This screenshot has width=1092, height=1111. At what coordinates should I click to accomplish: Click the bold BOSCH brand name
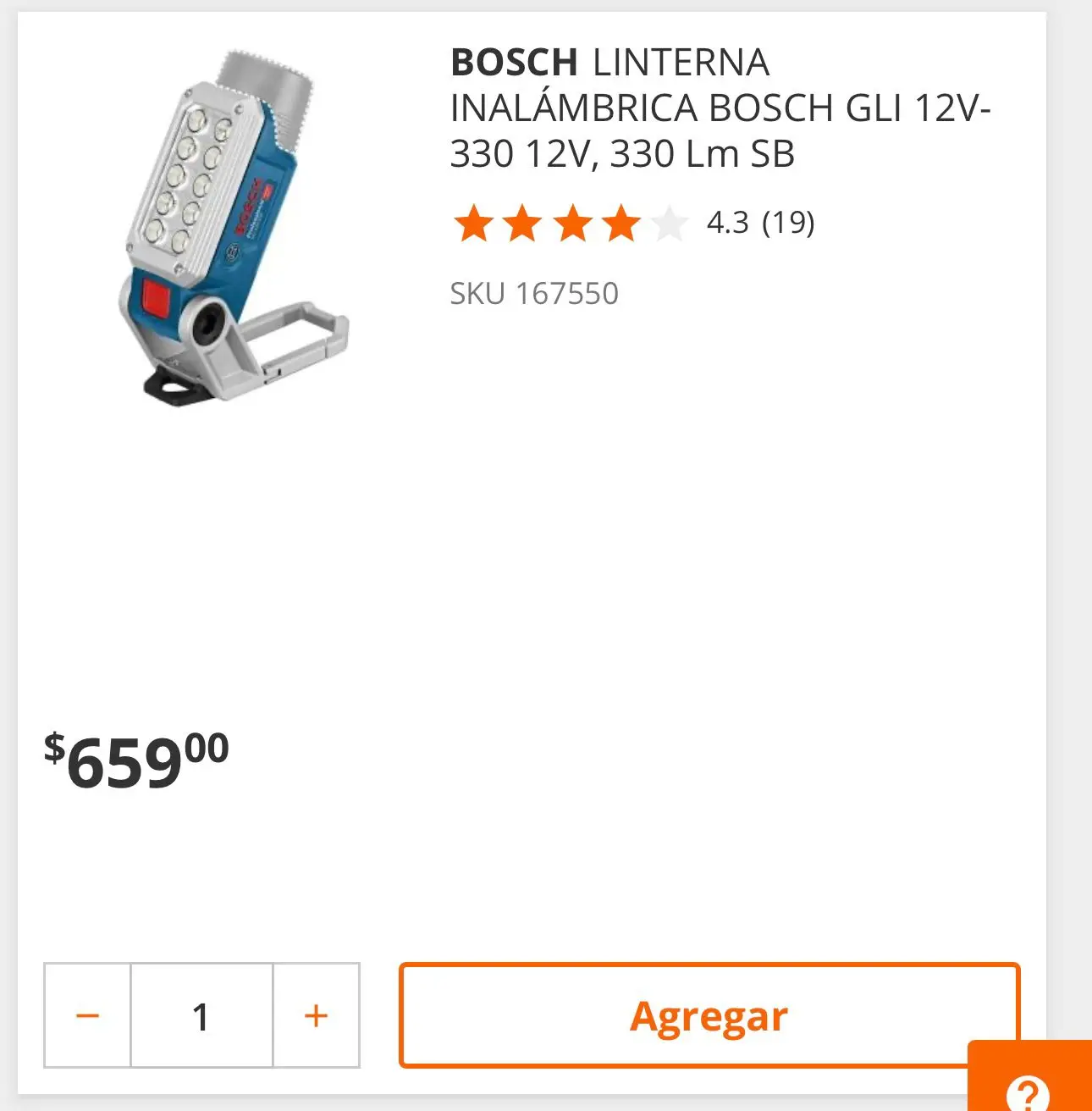514,63
